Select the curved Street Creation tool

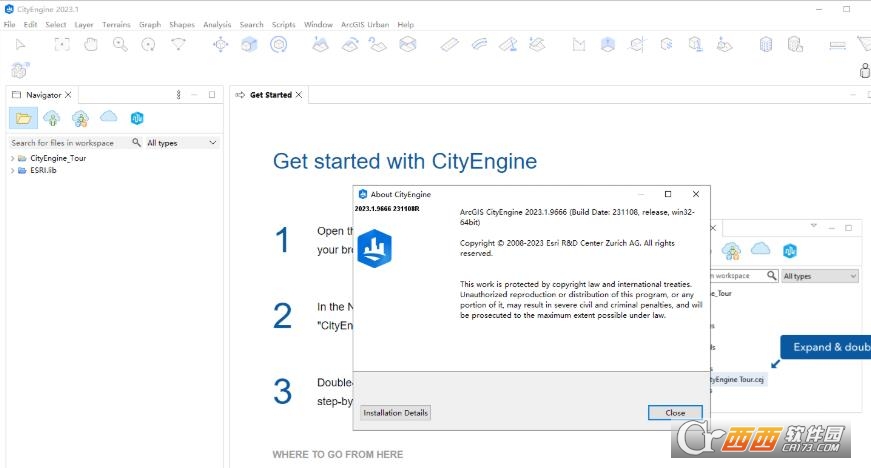pos(479,44)
